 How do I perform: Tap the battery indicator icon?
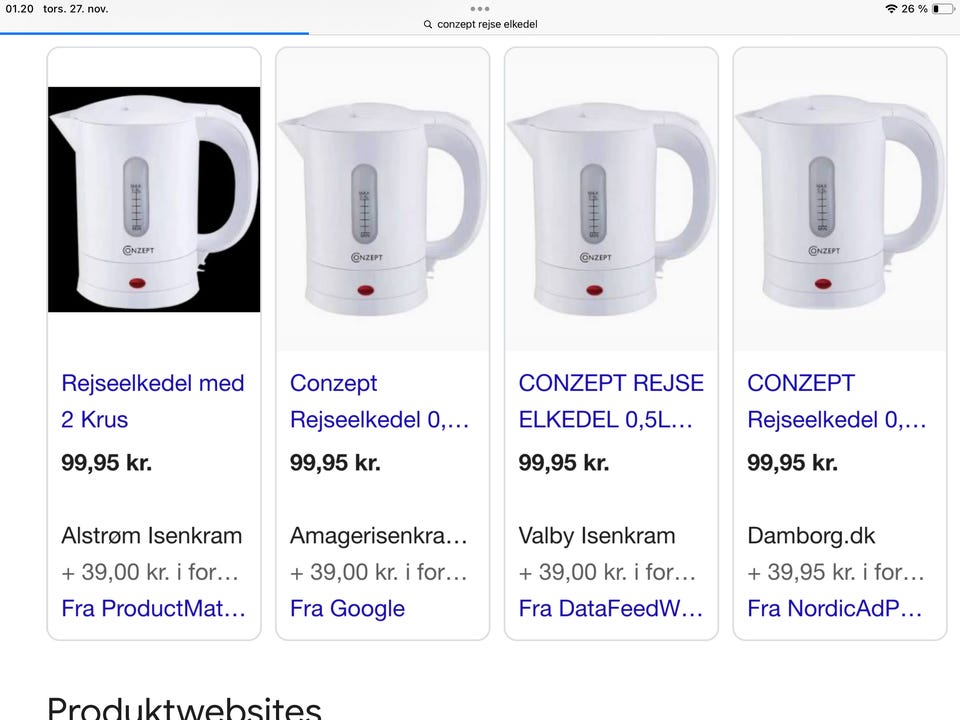[943, 9]
